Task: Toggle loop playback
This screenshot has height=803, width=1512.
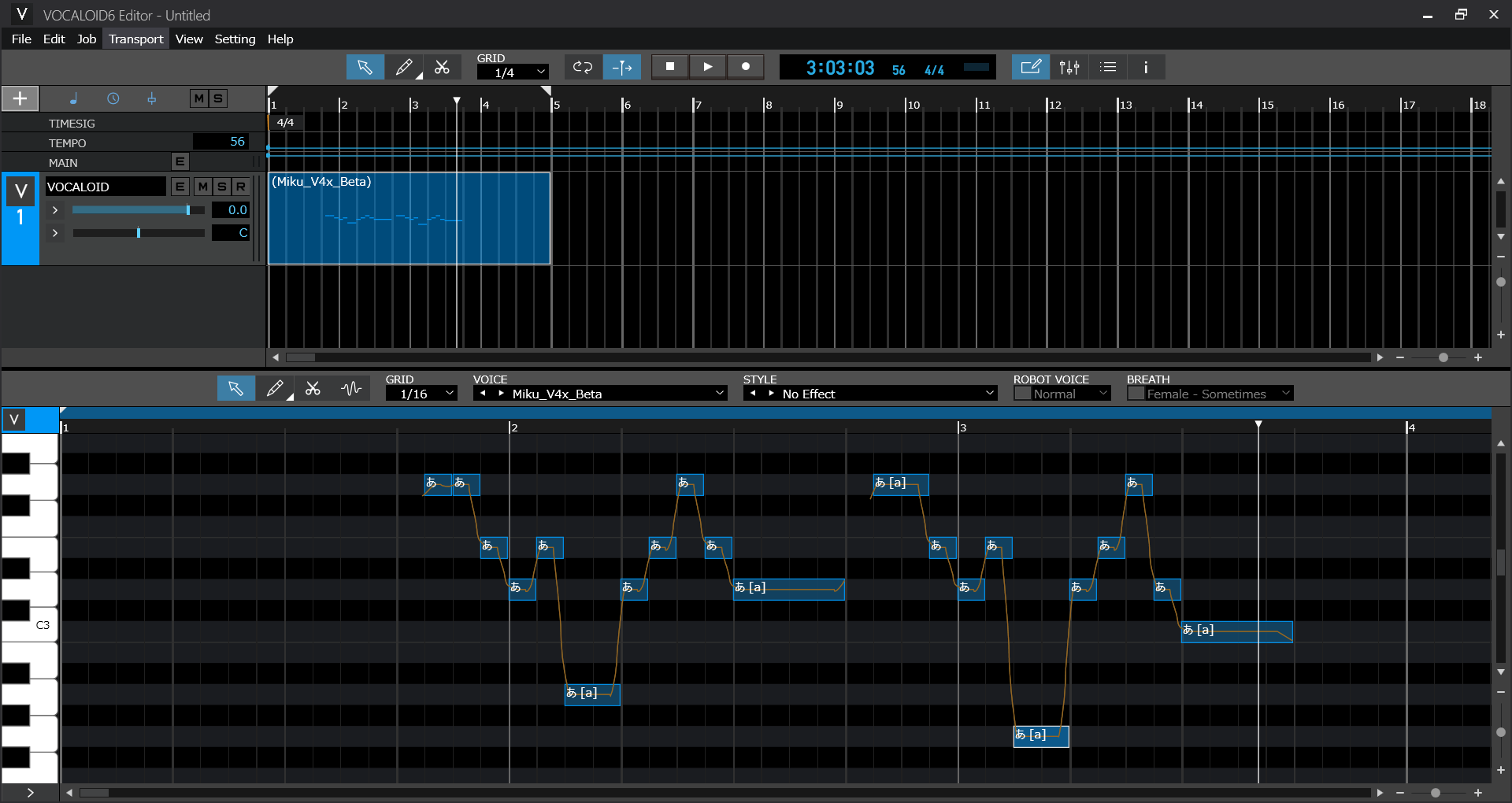Action: pos(583,67)
